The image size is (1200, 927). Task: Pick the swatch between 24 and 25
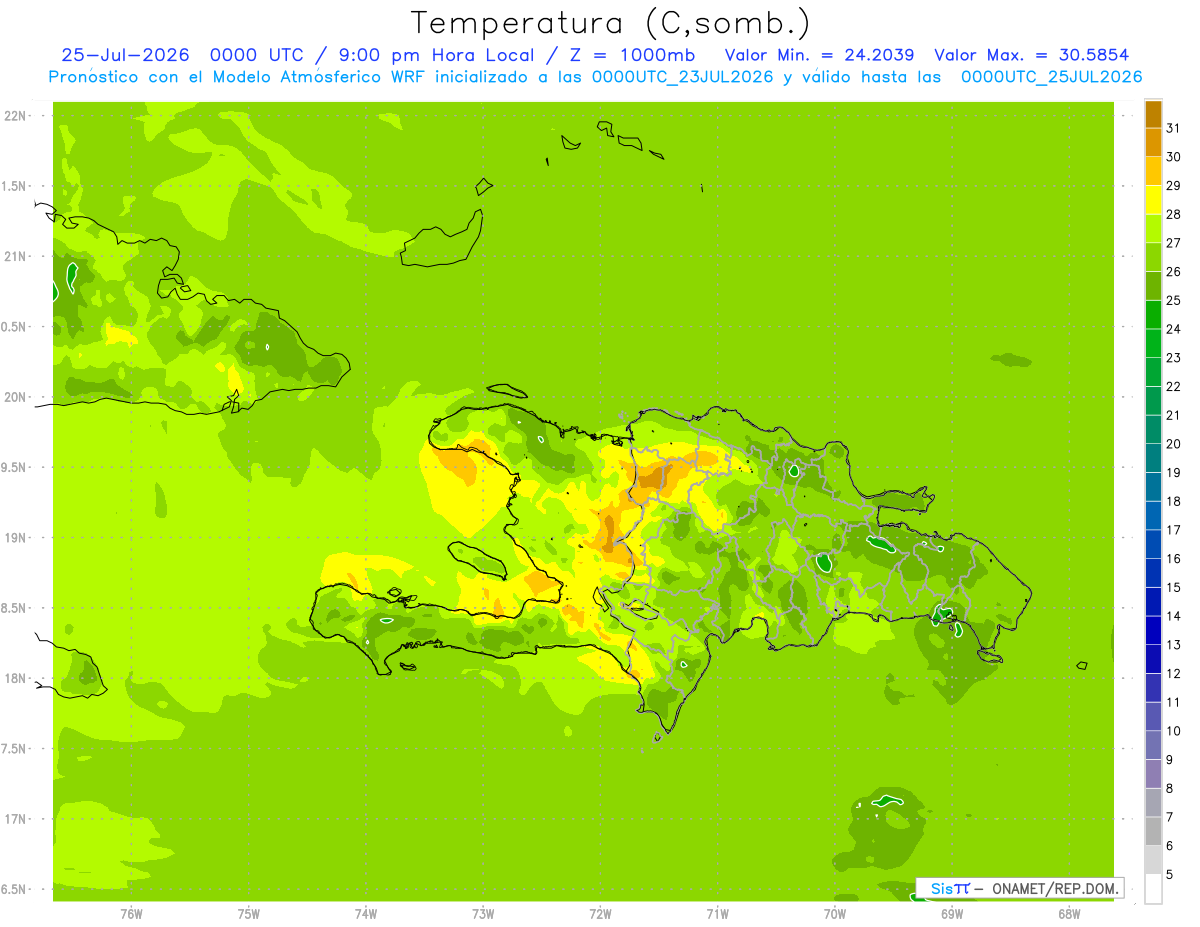[1153, 314]
